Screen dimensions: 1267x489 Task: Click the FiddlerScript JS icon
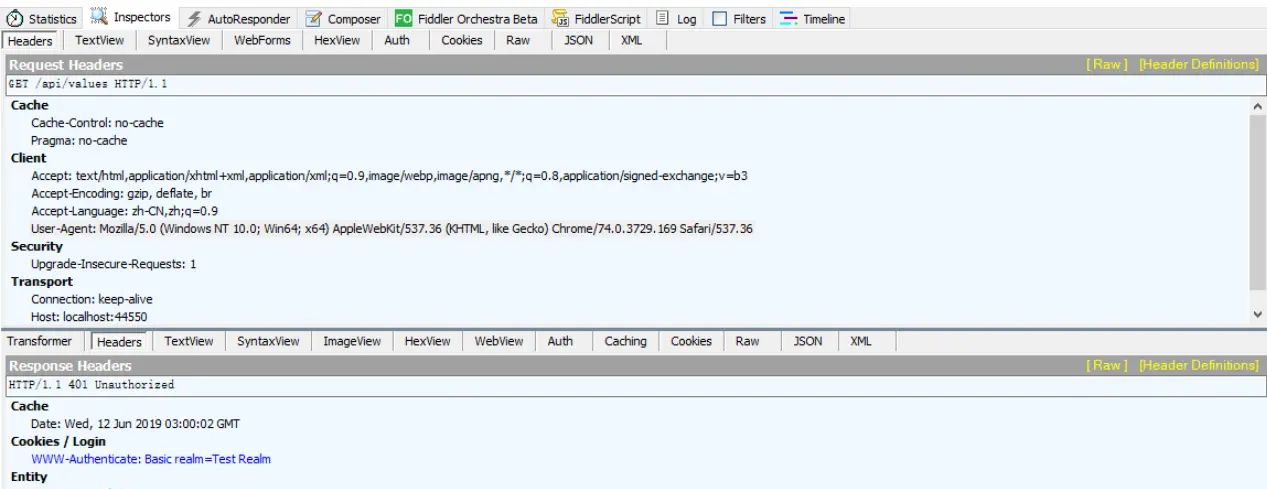coord(562,19)
